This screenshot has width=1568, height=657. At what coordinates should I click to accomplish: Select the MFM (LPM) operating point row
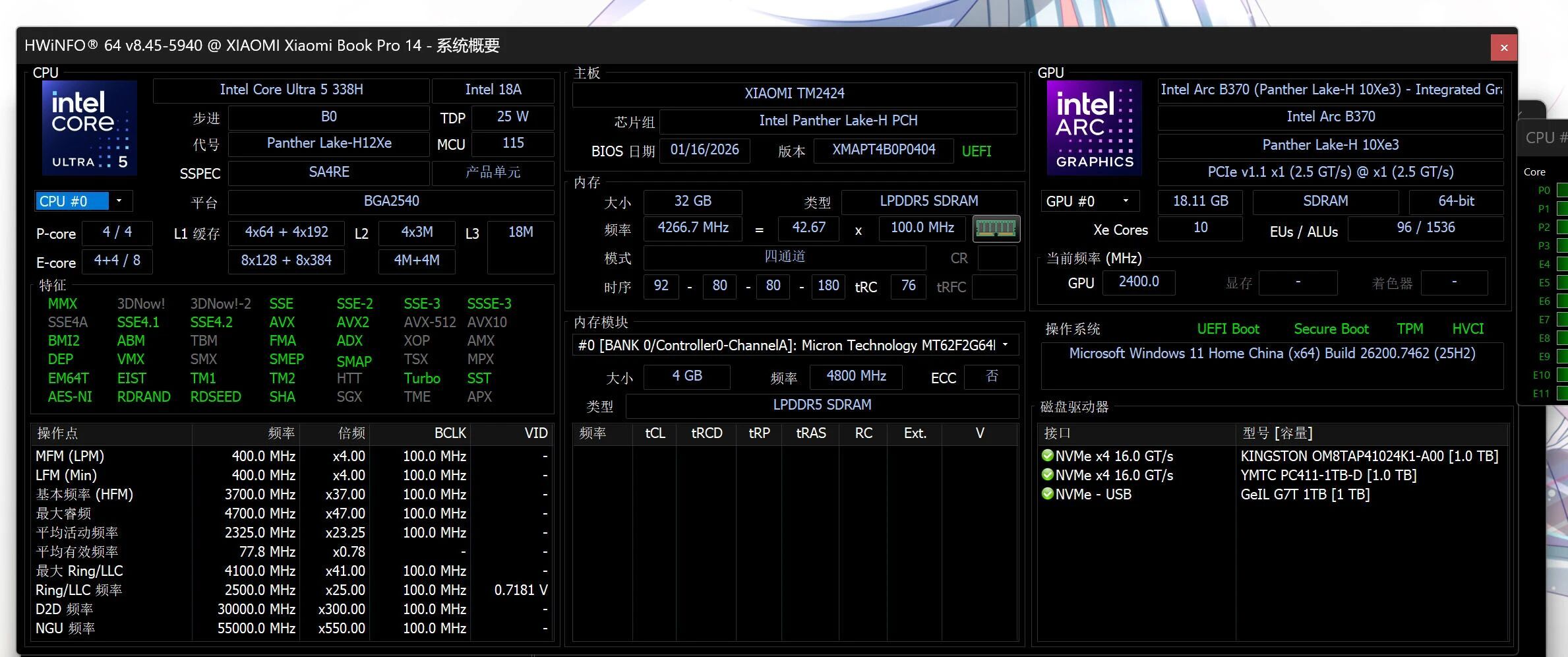291,456
